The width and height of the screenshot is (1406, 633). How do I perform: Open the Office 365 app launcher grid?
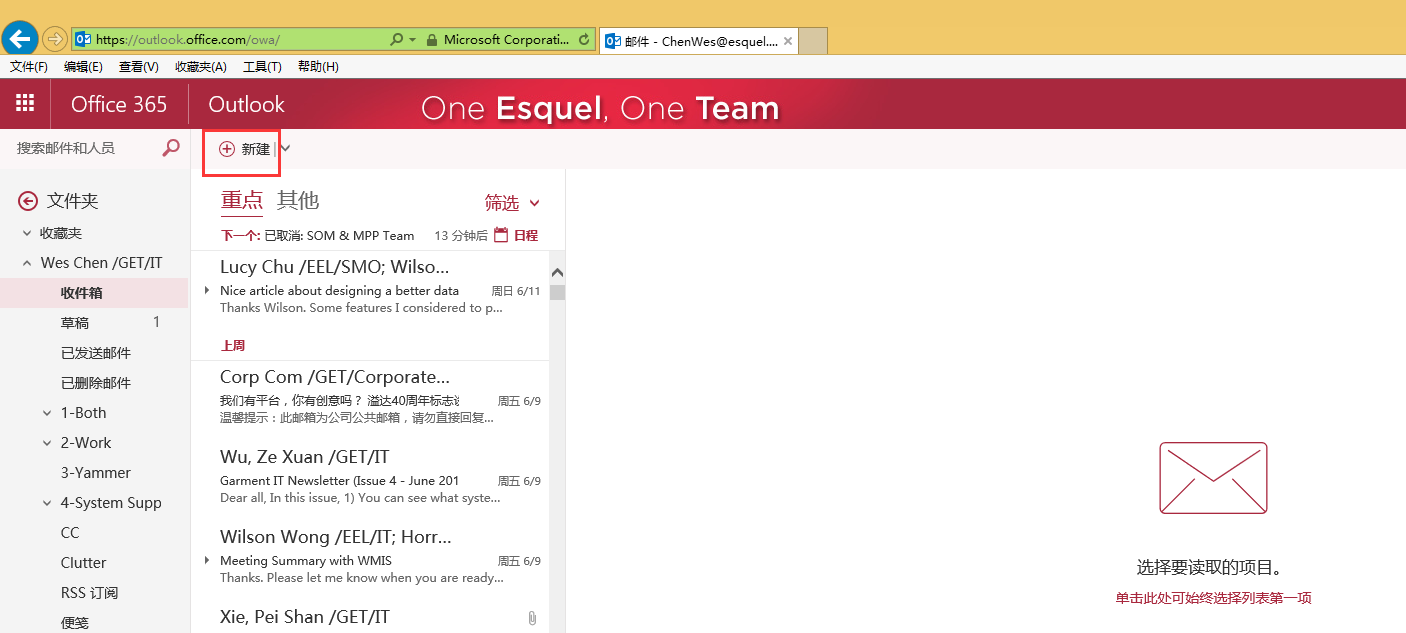[x=25, y=104]
